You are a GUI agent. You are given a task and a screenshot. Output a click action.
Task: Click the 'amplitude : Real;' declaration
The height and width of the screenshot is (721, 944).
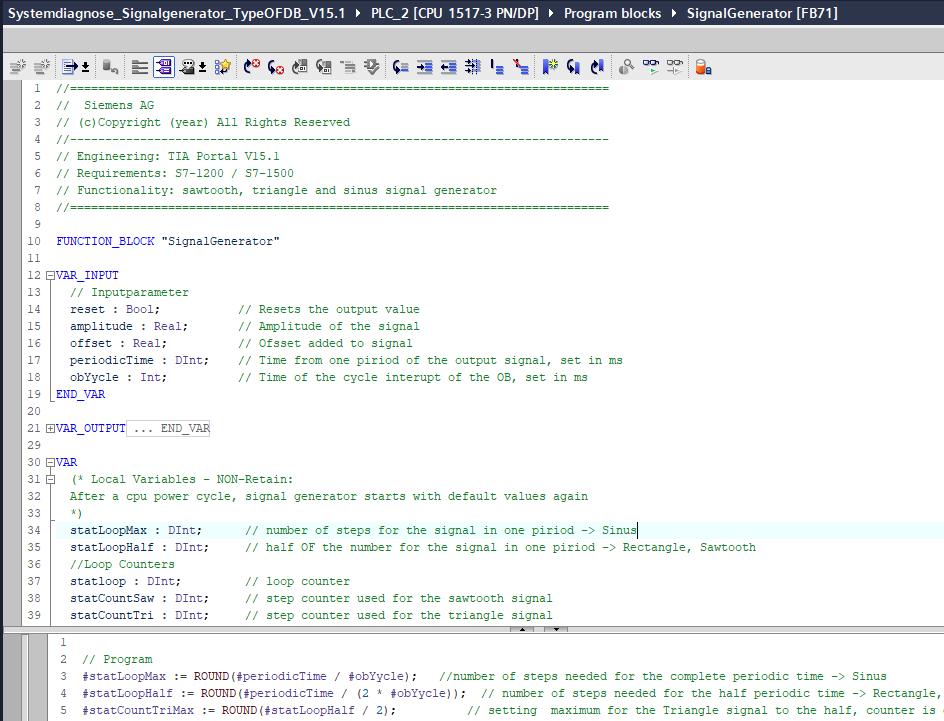coord(129,326)
